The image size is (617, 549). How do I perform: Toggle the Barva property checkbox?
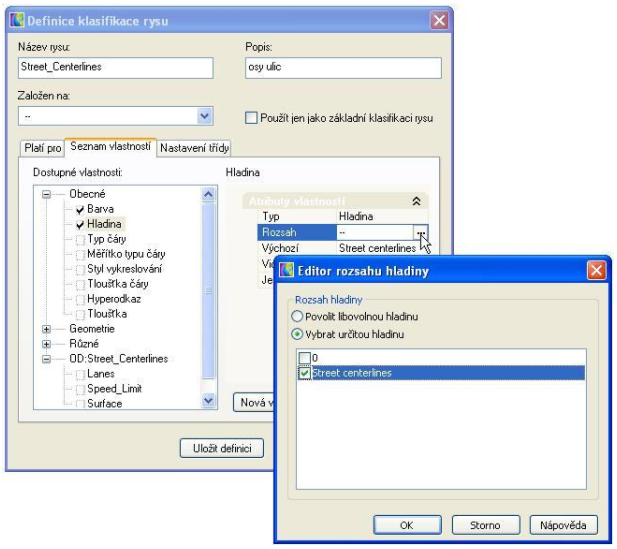79,209
